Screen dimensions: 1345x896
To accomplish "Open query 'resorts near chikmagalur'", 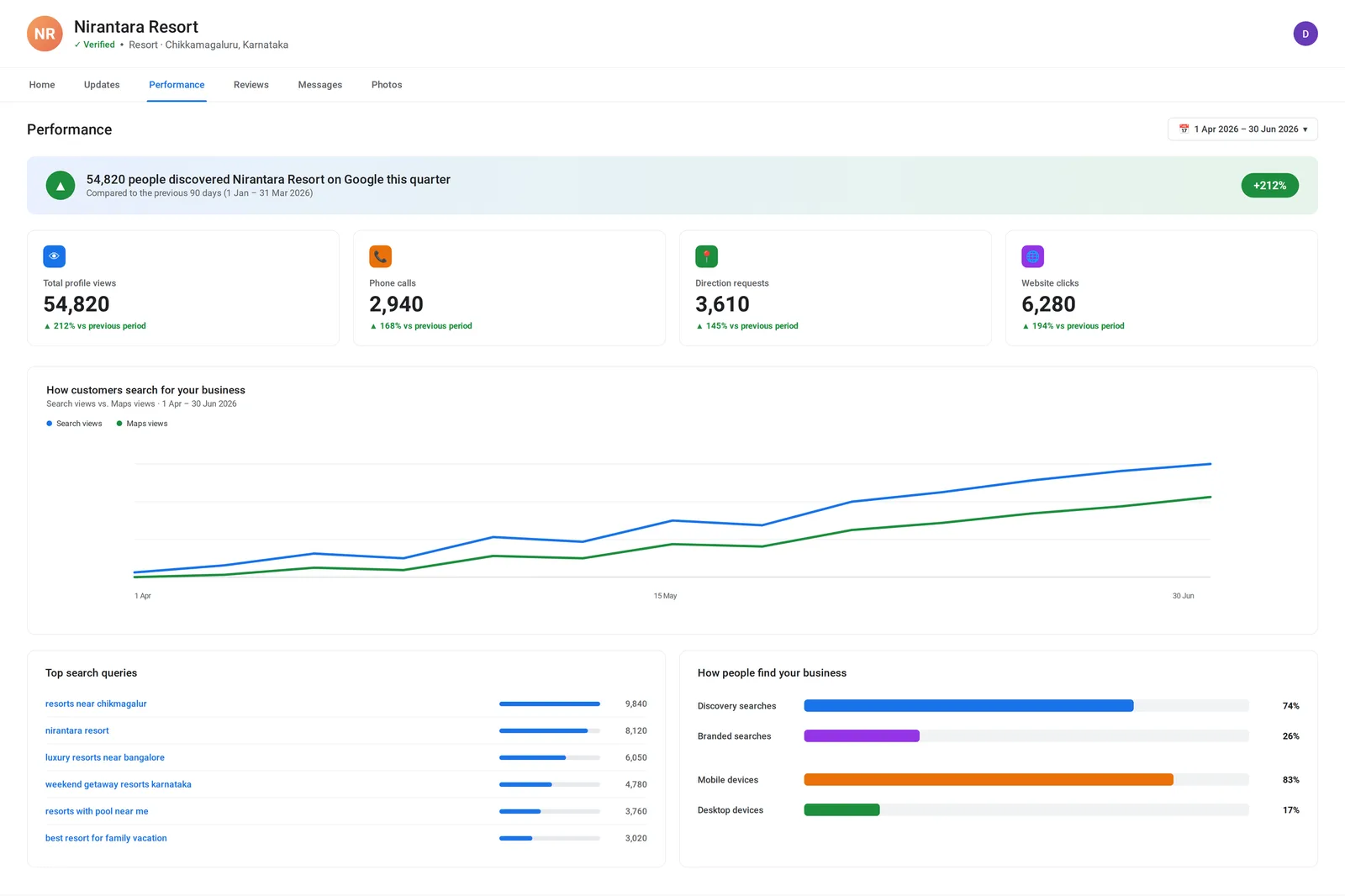I will pos(96,704).
